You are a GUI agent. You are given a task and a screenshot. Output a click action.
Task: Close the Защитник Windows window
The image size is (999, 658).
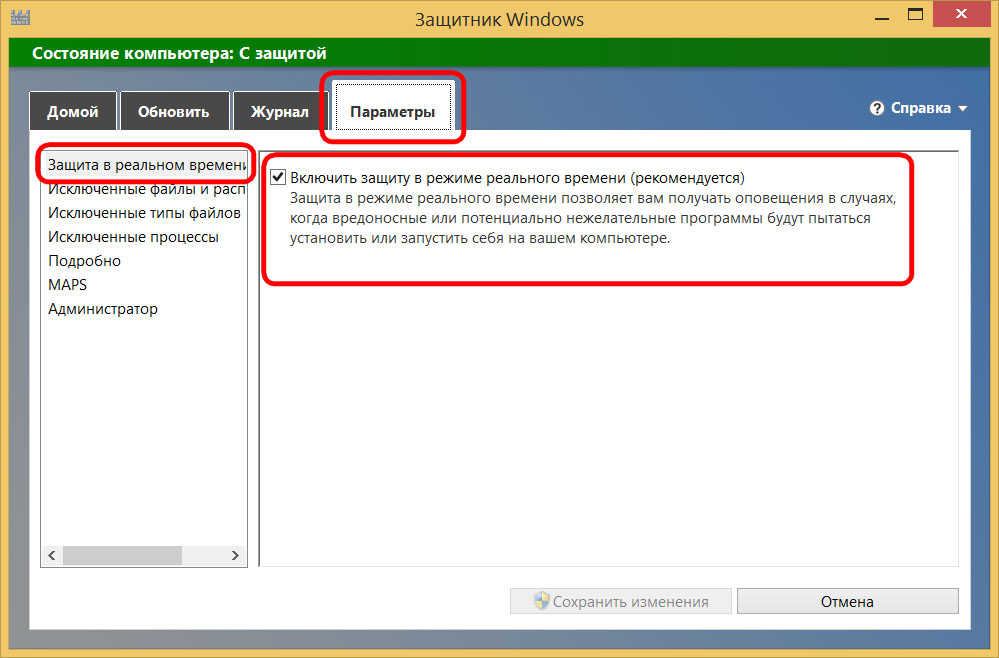click(x=961, y=15)
